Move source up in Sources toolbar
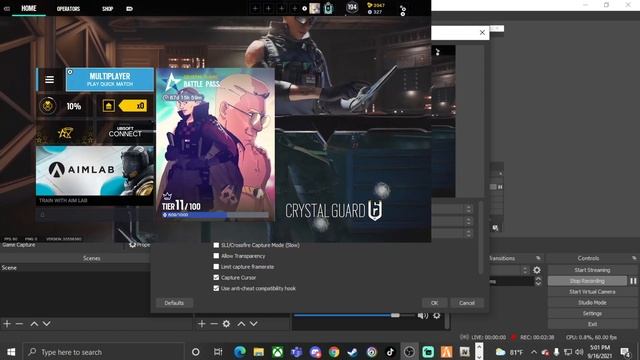640x360 pixels. pyautogui.click(x=241, y=324)
